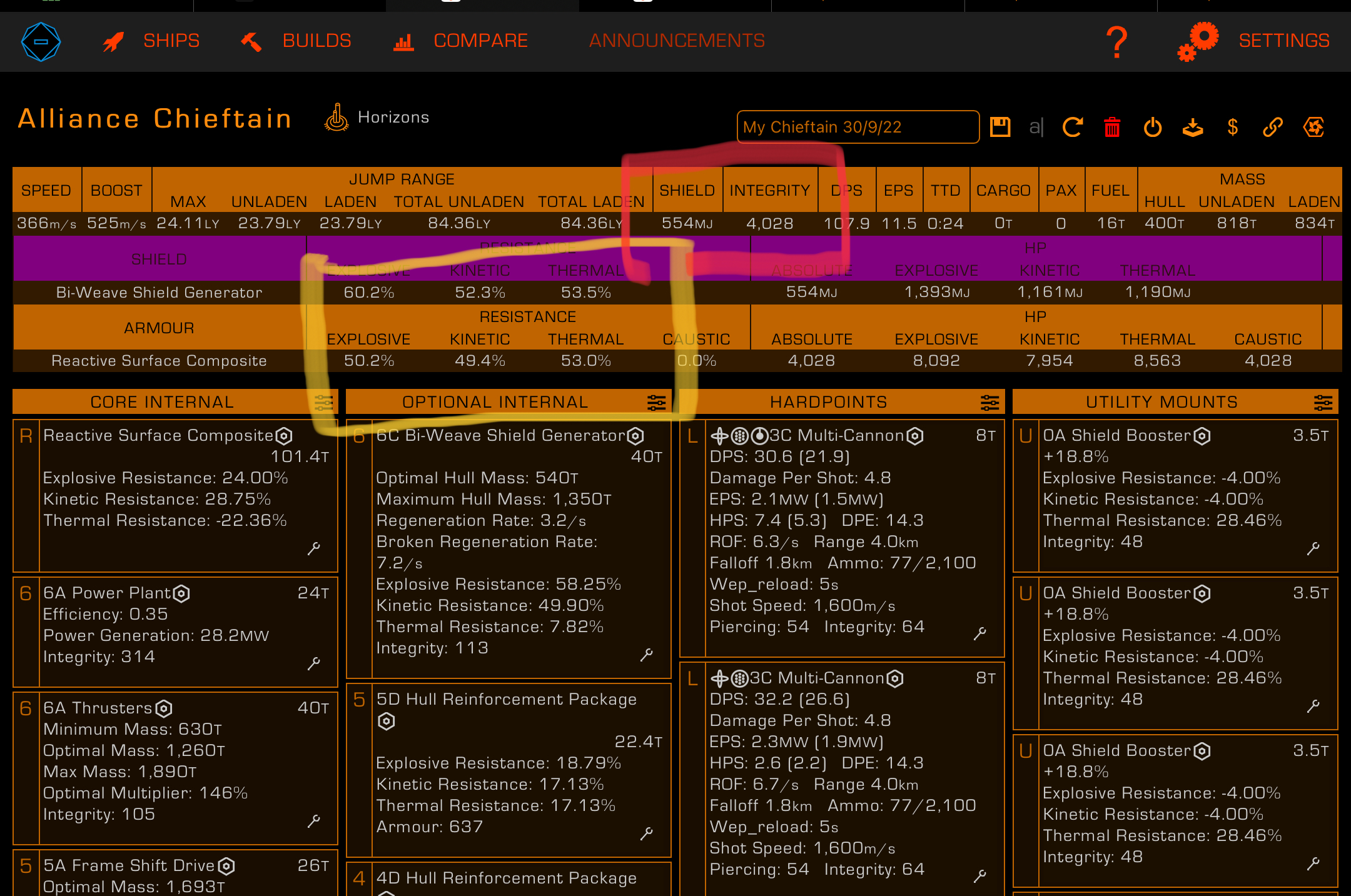Click wrench icon in 5D Hull Reinforcement slot
This screenshot has width=1351, height=896.
tap(647, 833)
